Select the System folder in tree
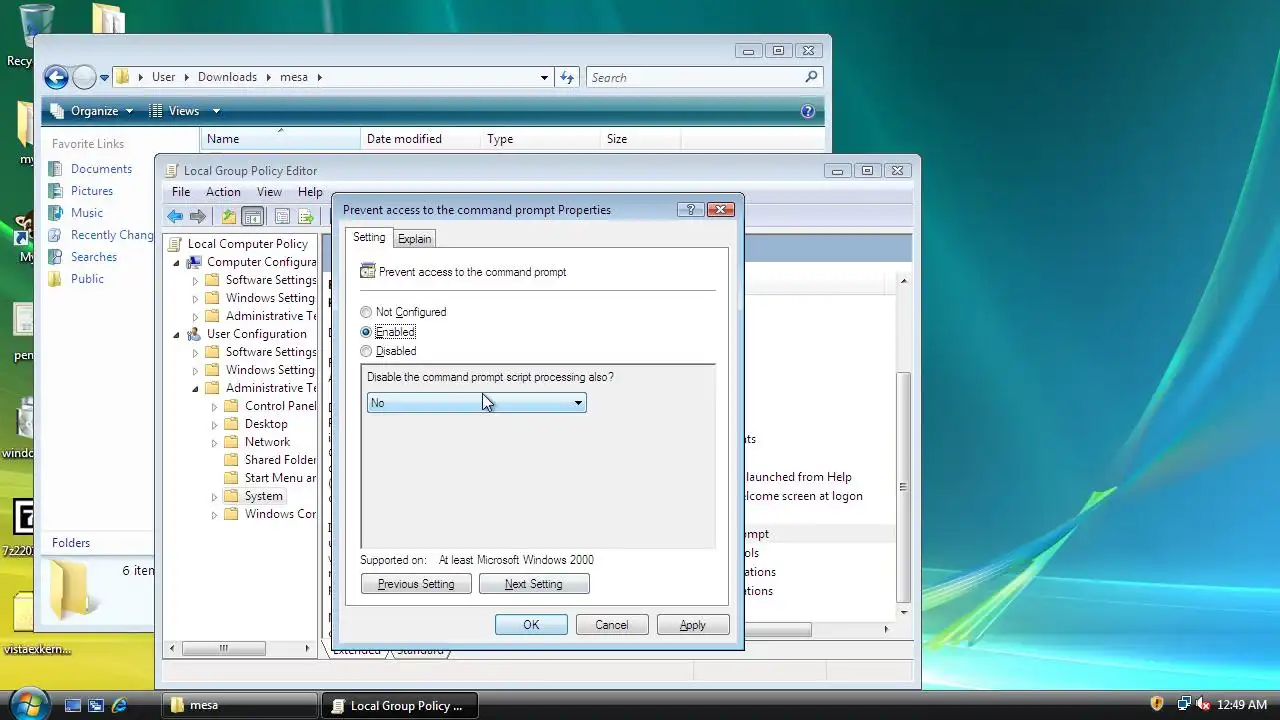This screenshot has width=1280, height=720. click(264, 496)
